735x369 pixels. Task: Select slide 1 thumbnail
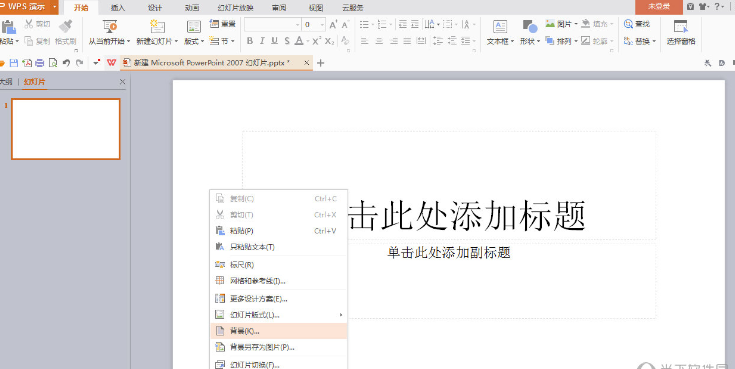click(x=66, y=129)
